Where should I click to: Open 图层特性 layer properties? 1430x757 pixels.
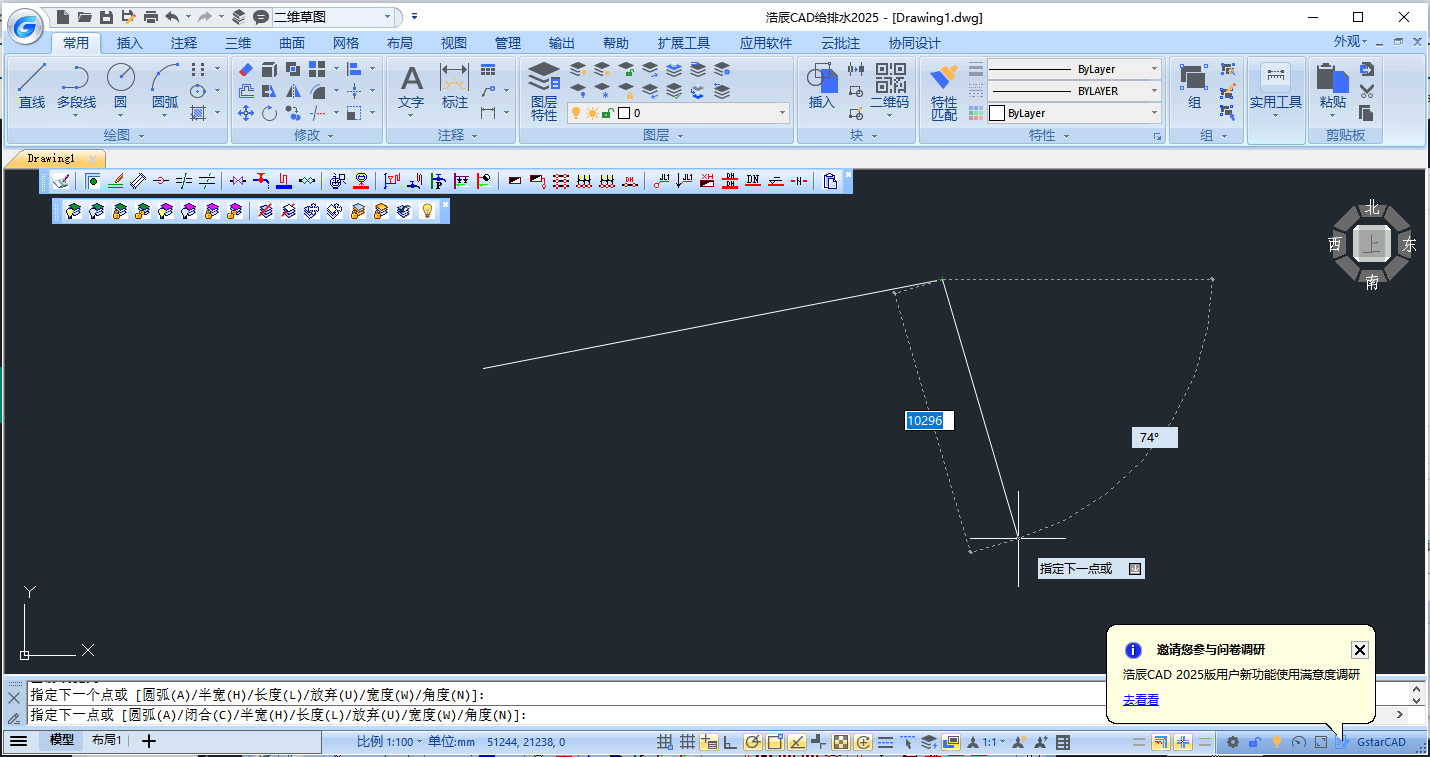pyautogui.click(x=544, y=90)
